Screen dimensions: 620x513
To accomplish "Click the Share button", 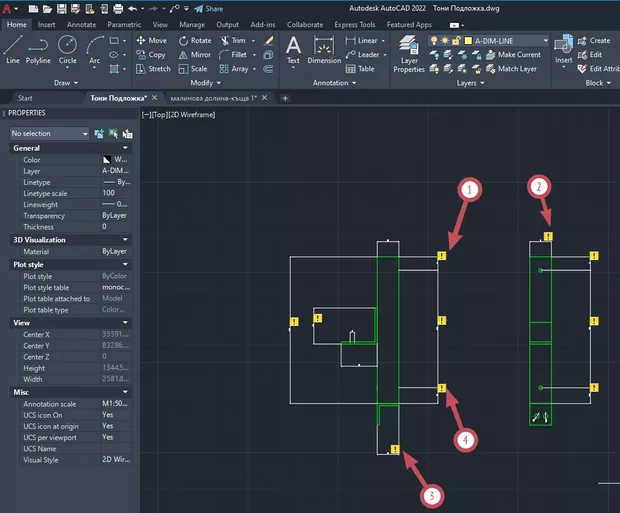I will coord(208,8).
